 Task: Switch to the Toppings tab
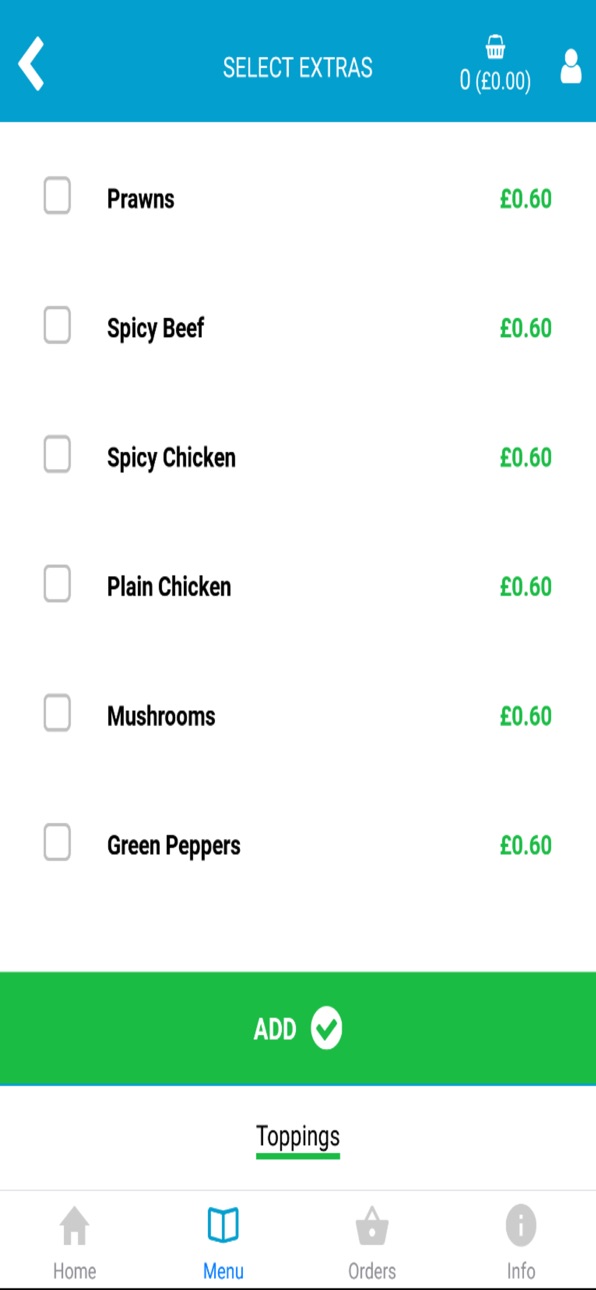pyautogui.click(x=298, y=1137)
